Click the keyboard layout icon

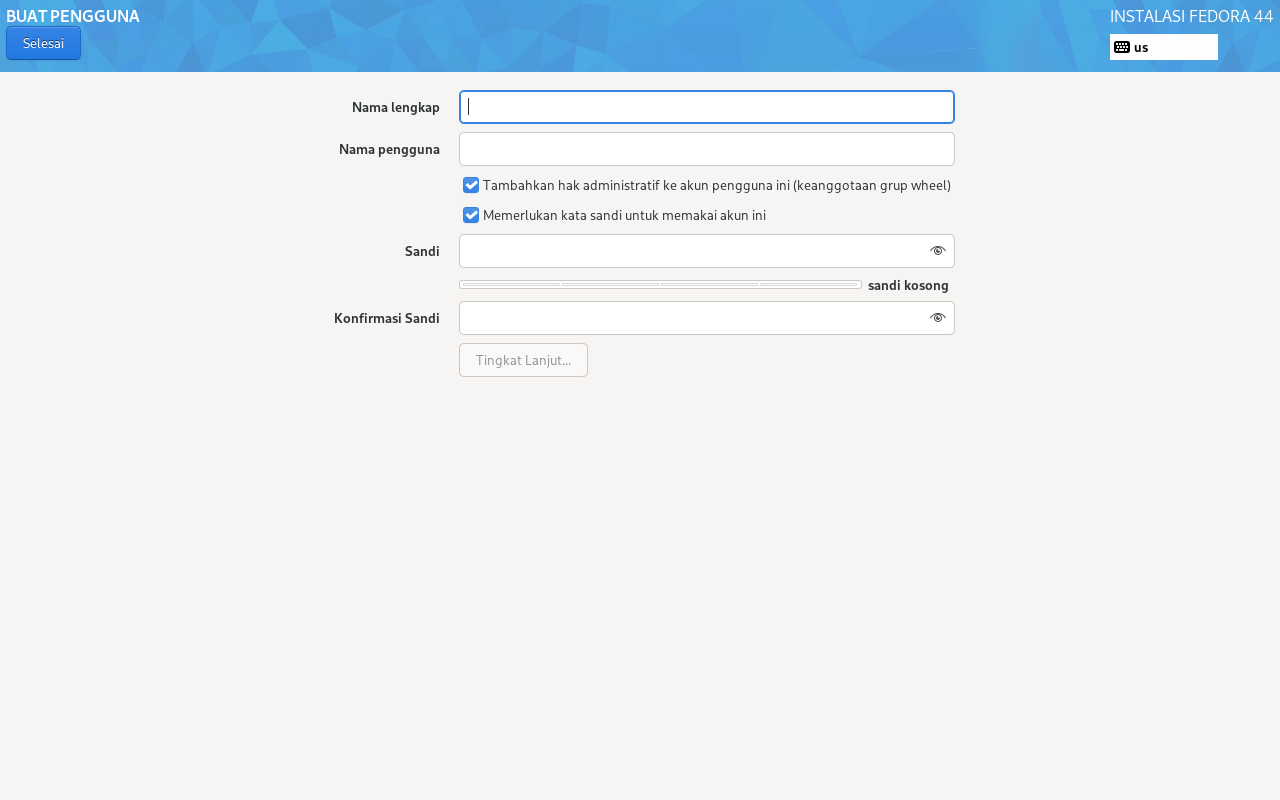pos(1122,47)
